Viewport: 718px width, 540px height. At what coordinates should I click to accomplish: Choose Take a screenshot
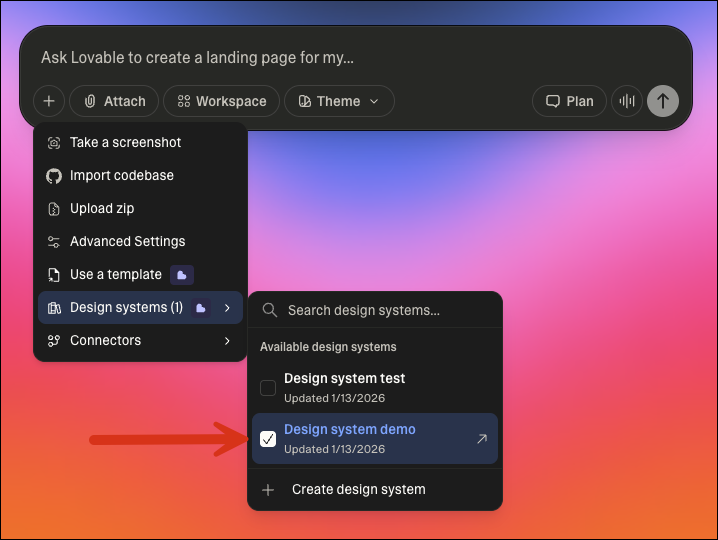pyautogui.click(x=140, y=142)
